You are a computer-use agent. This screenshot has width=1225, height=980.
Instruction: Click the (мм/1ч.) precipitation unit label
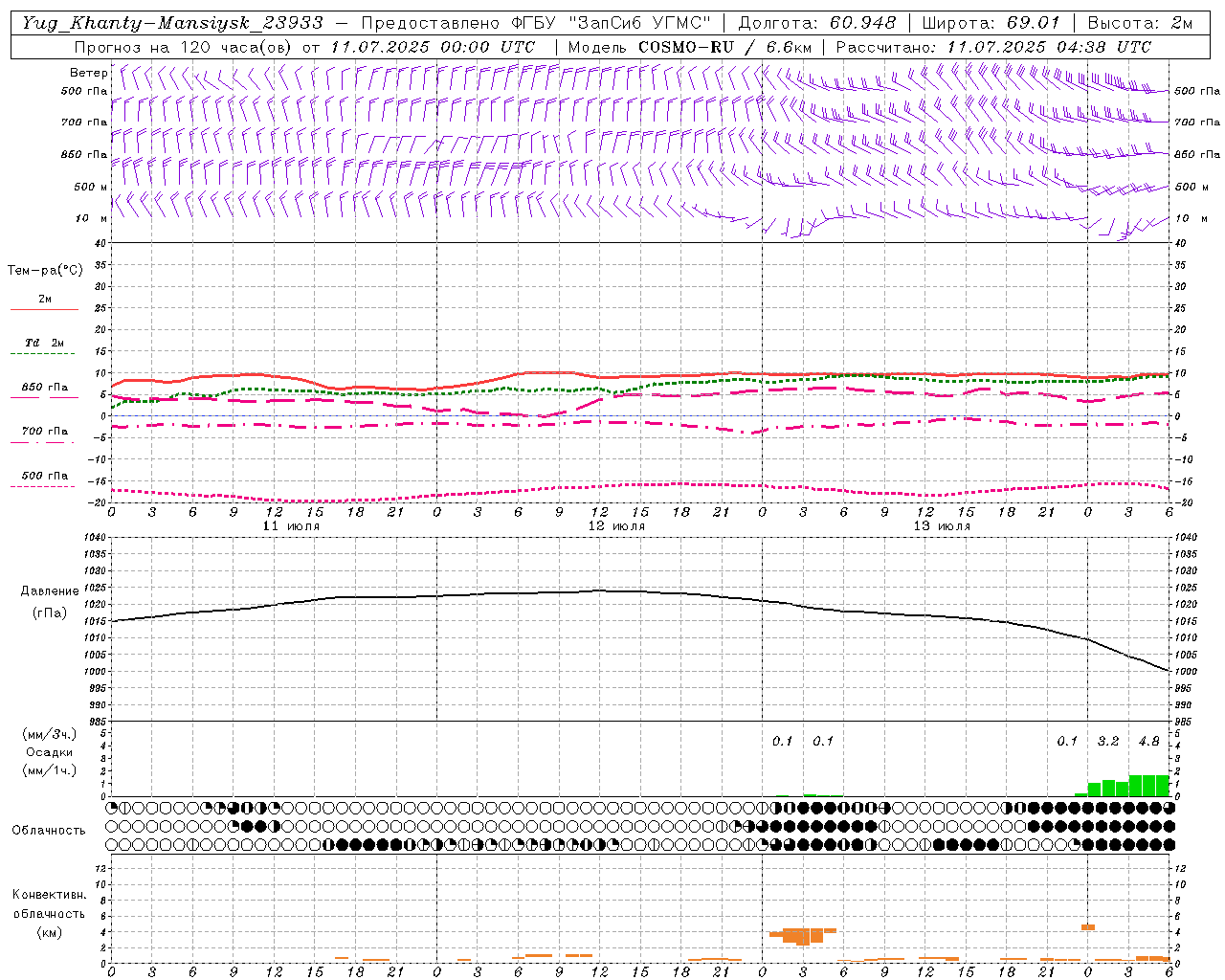(49, 770)
